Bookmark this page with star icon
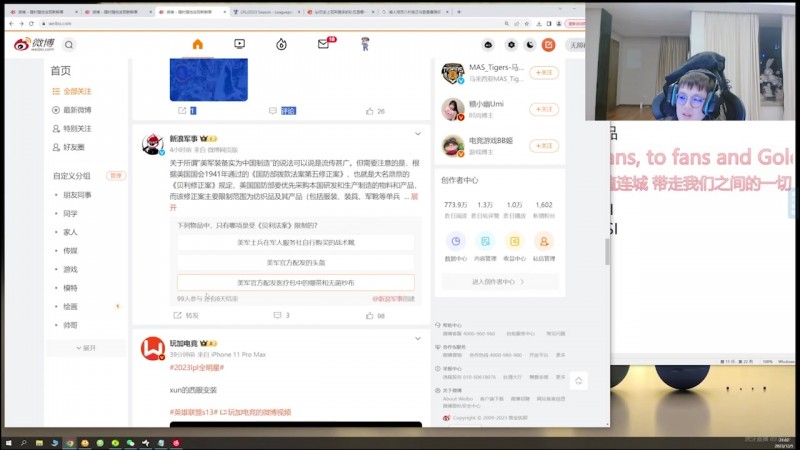The height and width of the screenshot is (450, 800). (527, 23)
